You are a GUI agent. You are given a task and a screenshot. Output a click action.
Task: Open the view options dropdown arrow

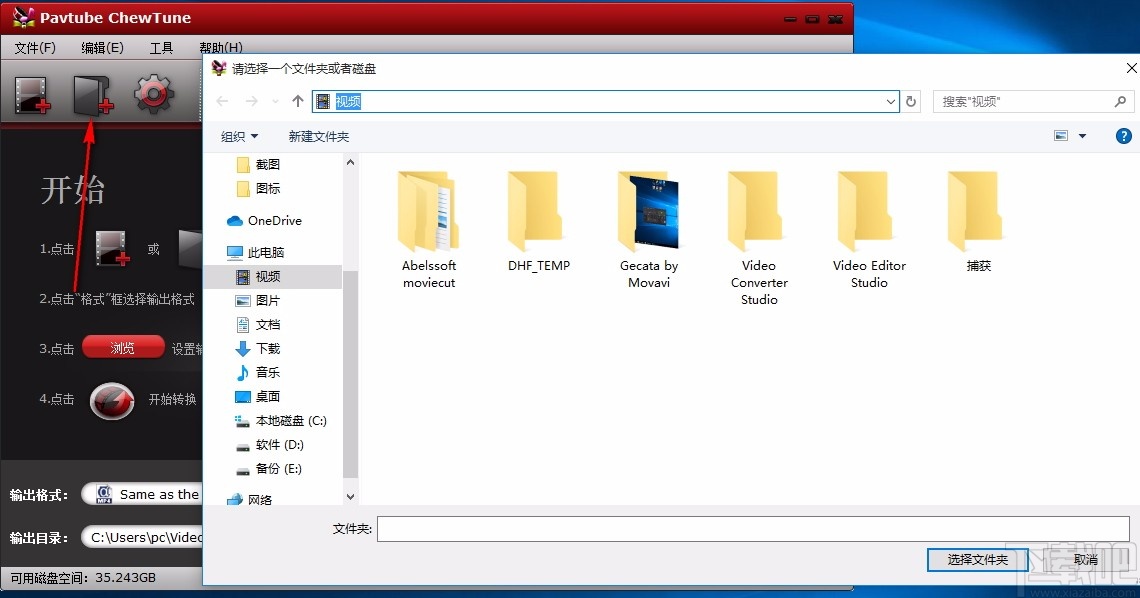pyautogui.click(x=1082, y=136)
